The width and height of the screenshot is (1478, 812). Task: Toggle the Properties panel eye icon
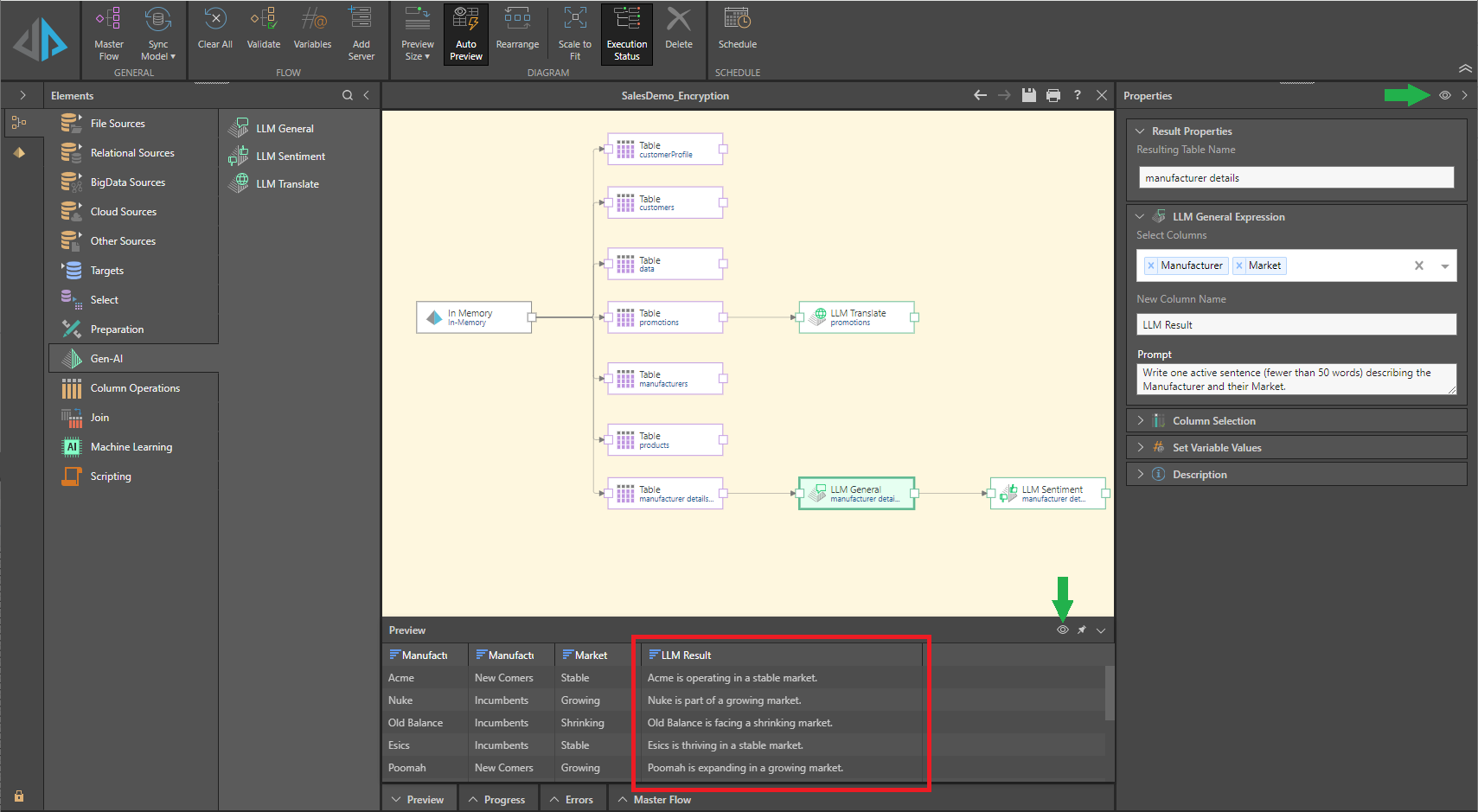pyautogui.click(x=1444, y=95)
